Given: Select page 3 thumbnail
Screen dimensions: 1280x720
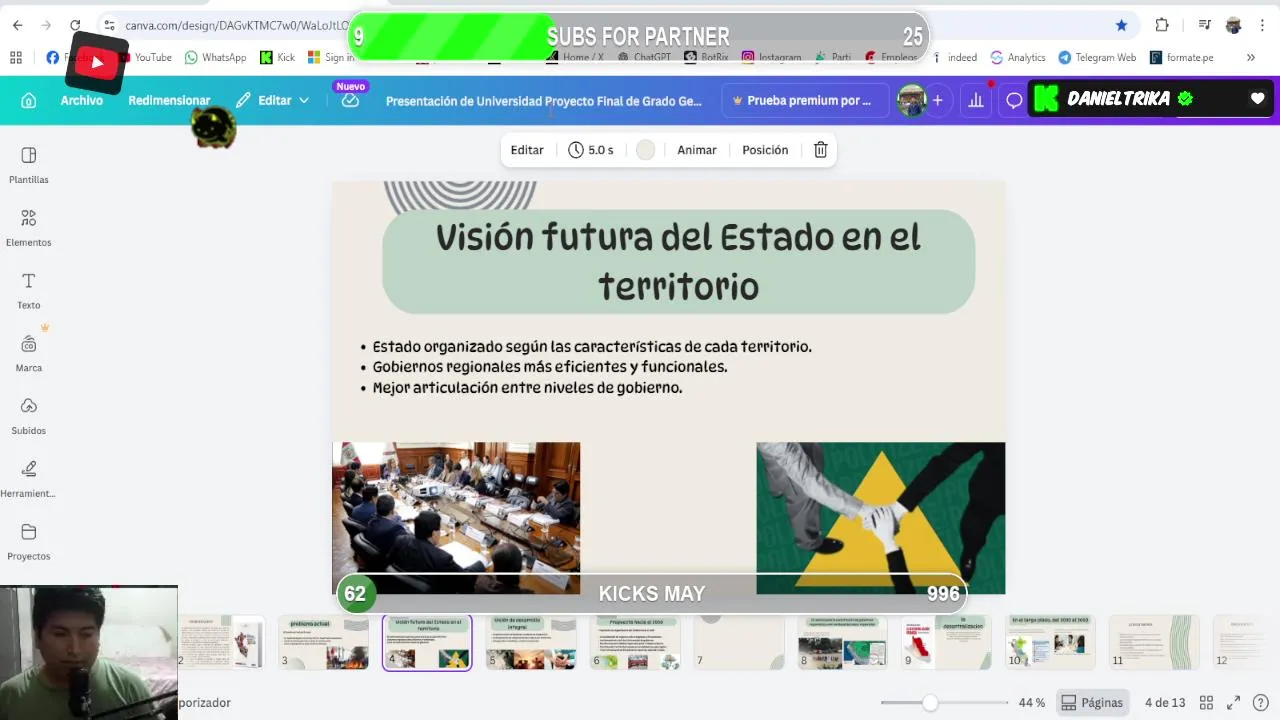Looking at the screenshot, I should click(323, 642).
